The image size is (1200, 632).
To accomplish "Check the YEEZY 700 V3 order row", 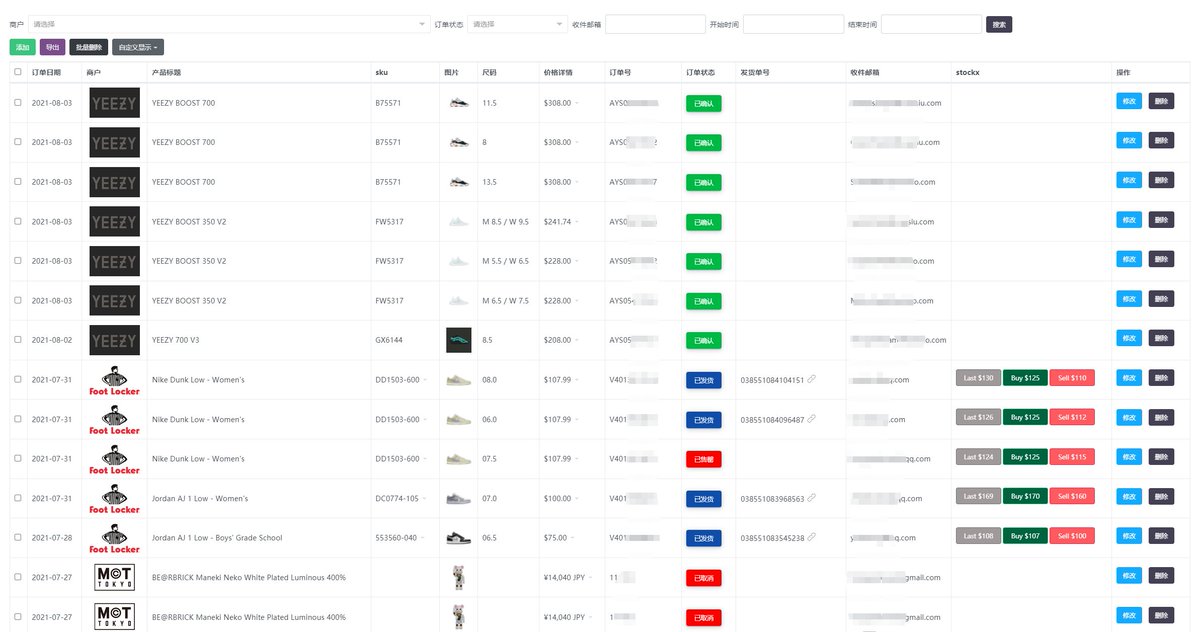I will [x=17, y=340].
